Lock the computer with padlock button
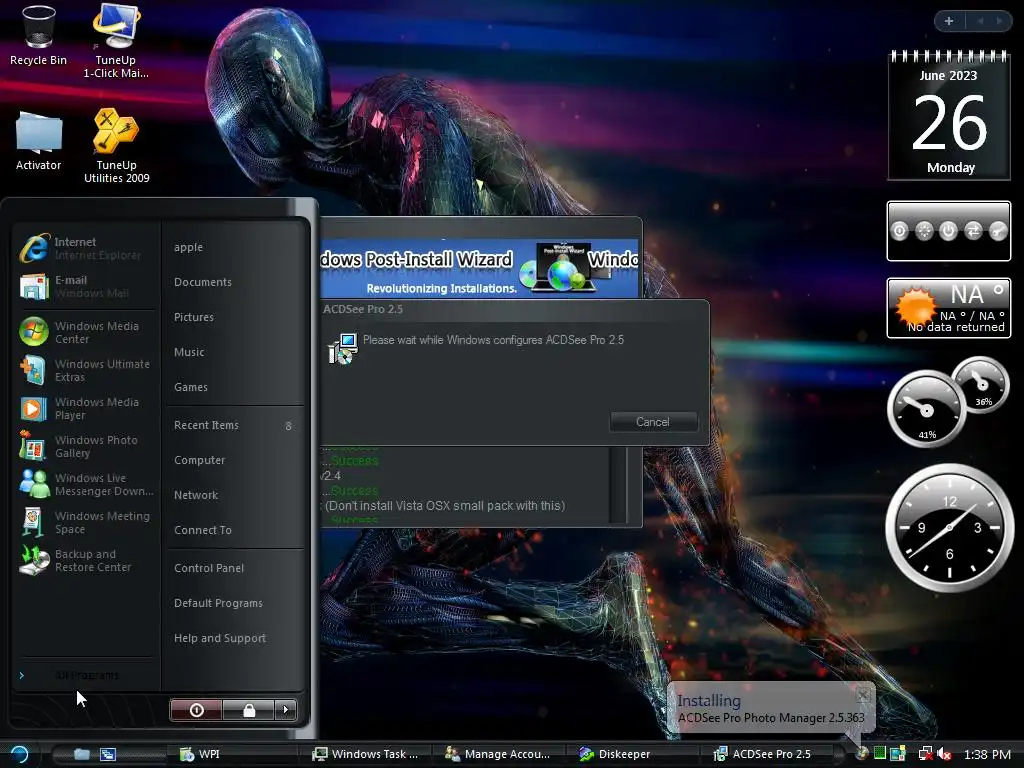The width and height of the screenshot is (1024, 768). pyautogui.click(x=248, y=710)
